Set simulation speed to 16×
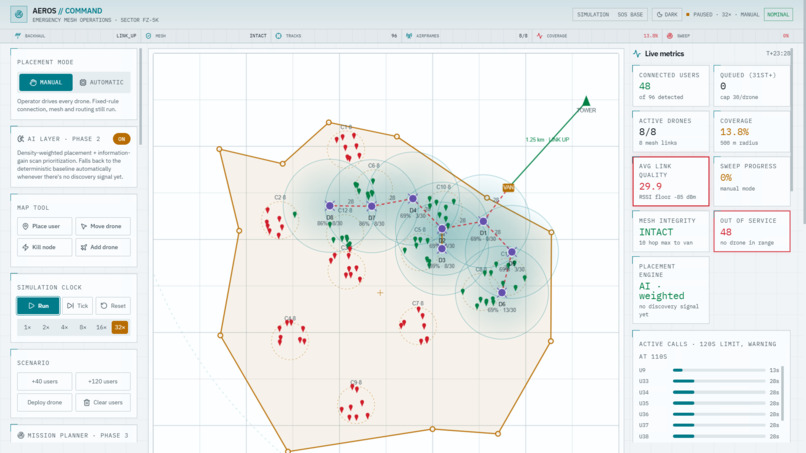806x453 pixels. [x=101, y=328]
